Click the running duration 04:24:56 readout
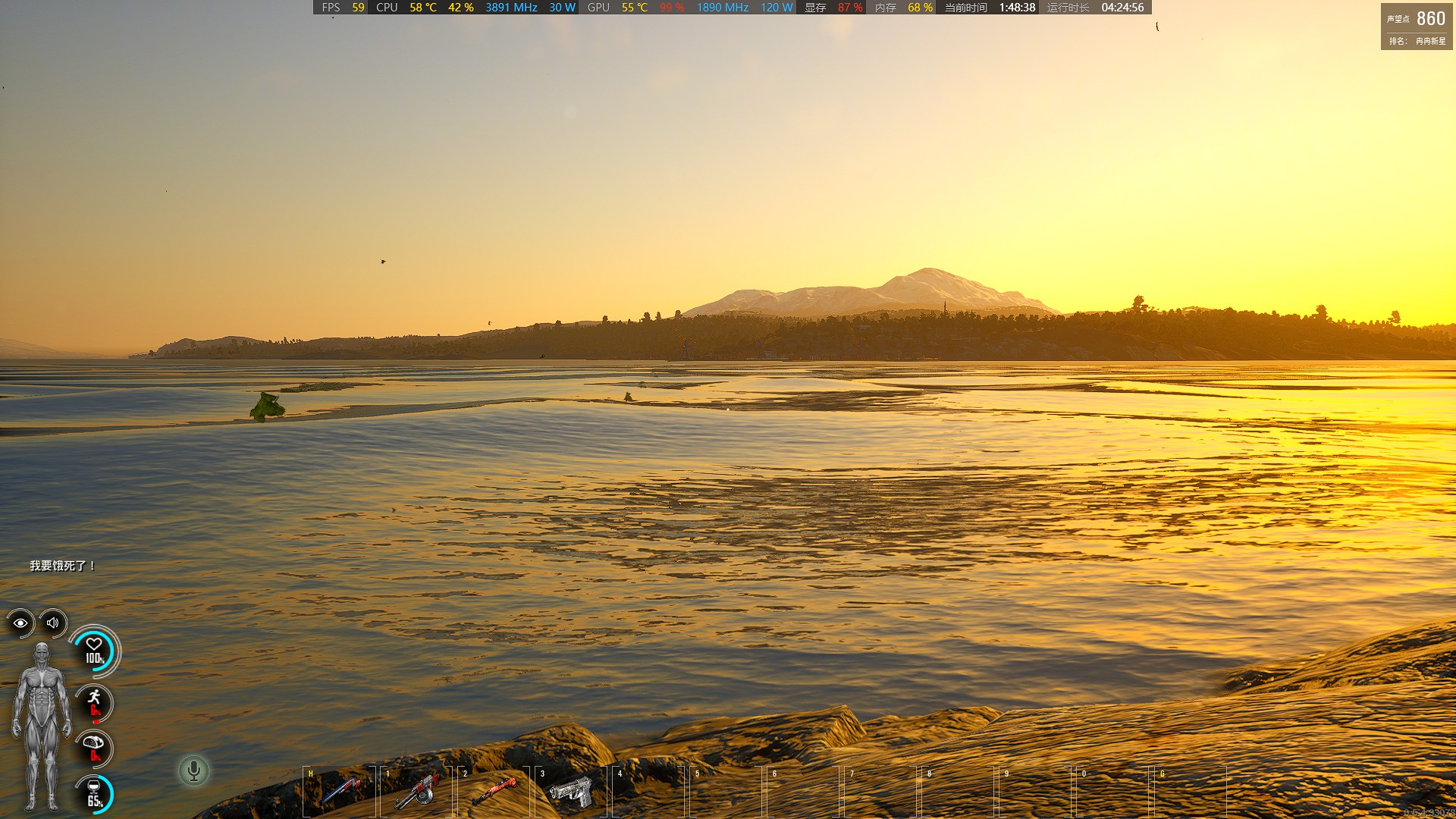Viewport: 1456px width, 819px height. pyautogui.click(x=1122, y=8)
